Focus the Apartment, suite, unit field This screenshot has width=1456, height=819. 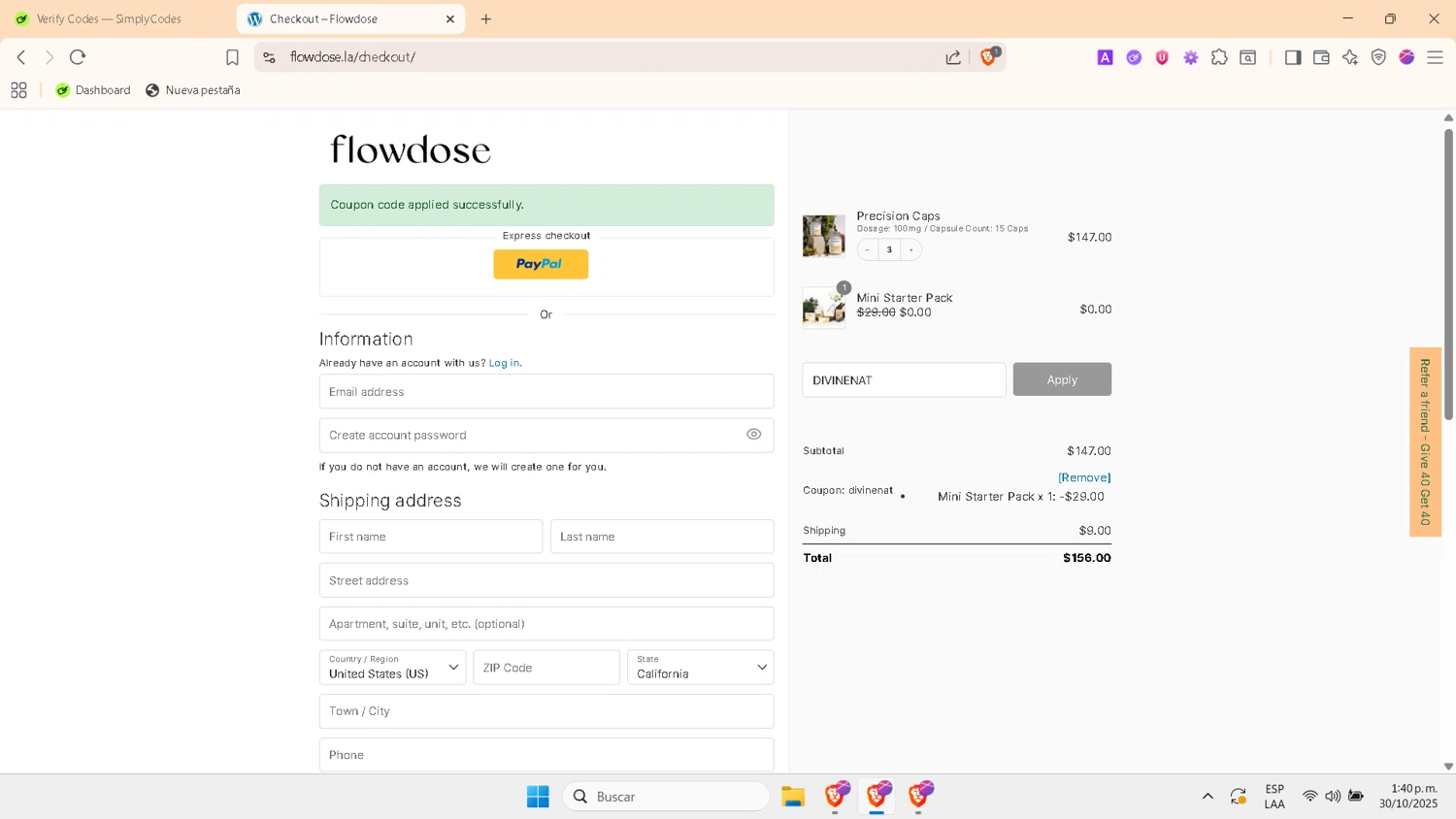(x=546, y=624)
